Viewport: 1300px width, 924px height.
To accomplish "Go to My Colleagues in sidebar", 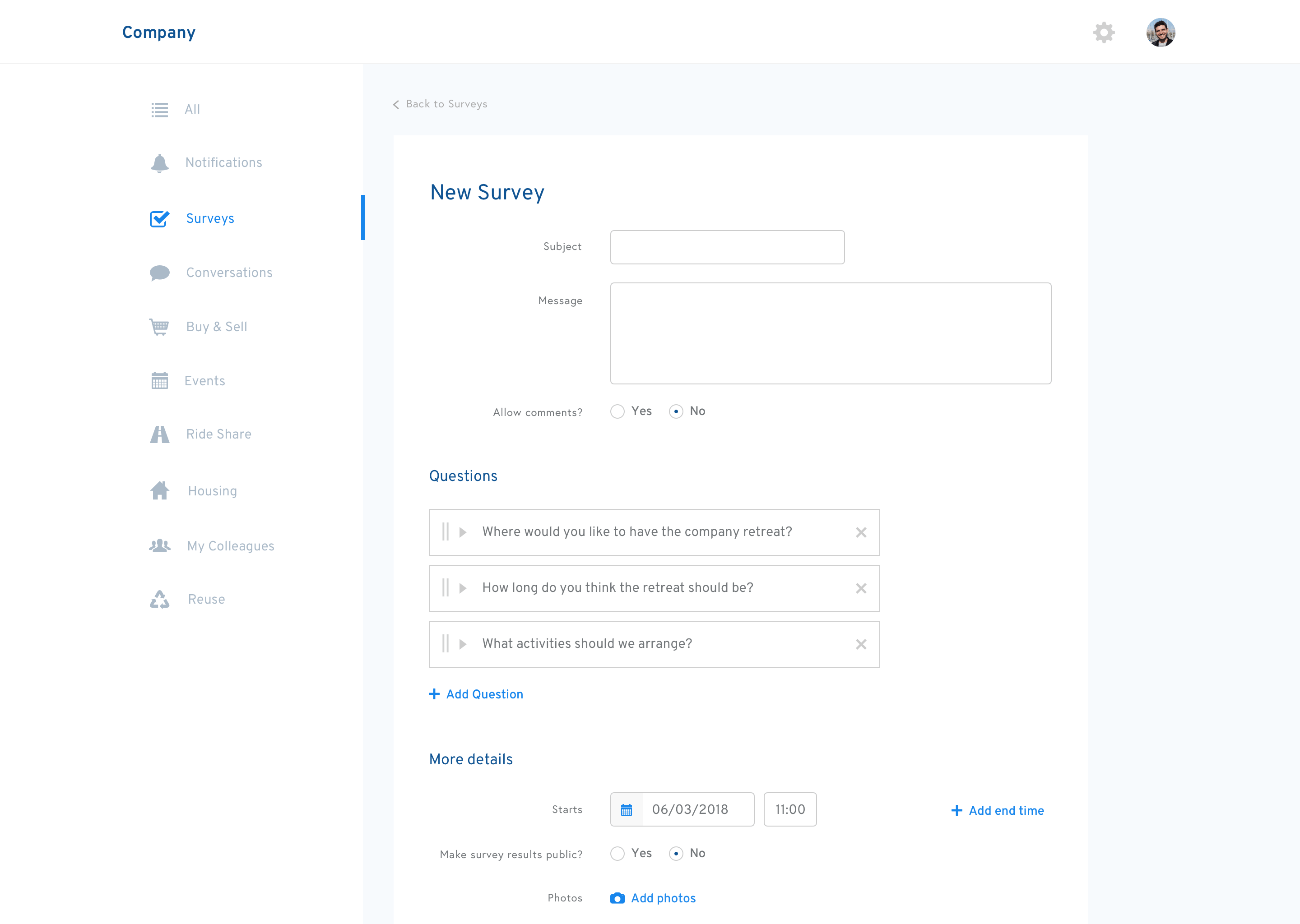I will [x=230, y=546].
